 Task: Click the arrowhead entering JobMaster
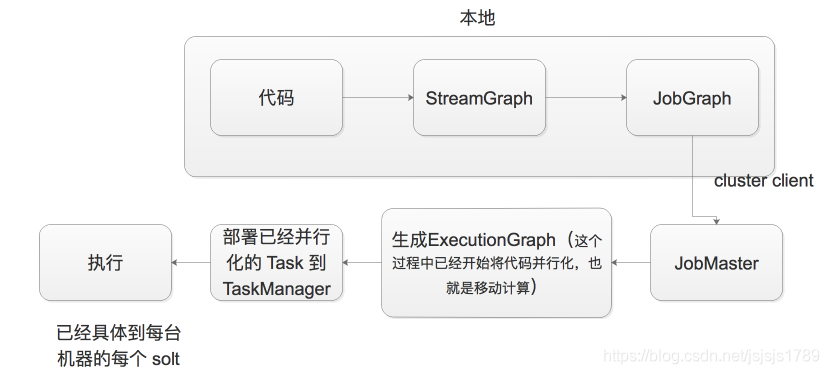tap(716, 221)
